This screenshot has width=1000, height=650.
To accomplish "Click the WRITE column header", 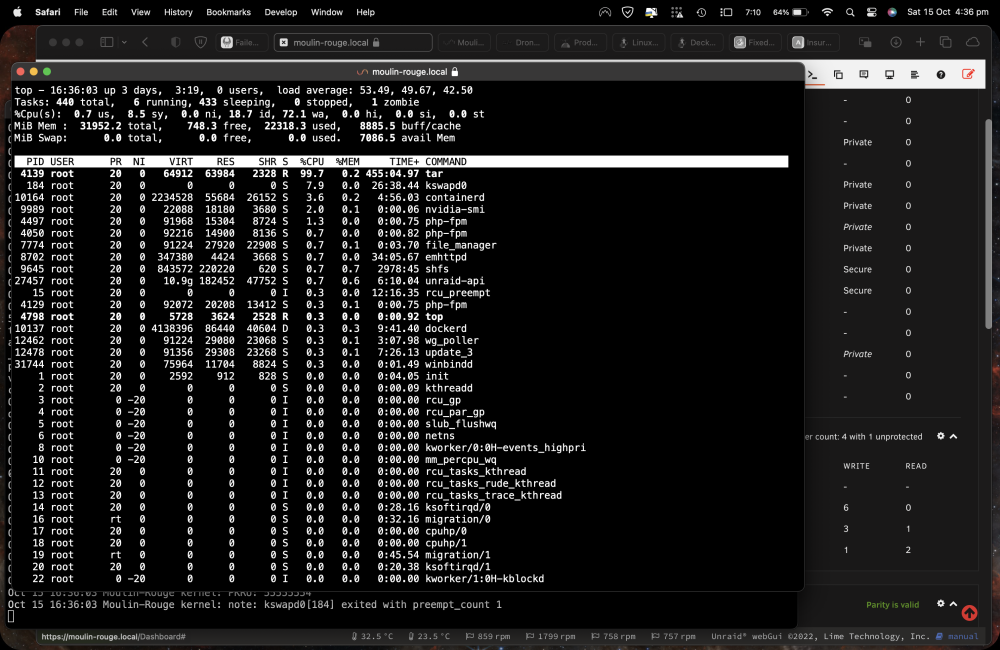I will [857, 466].
